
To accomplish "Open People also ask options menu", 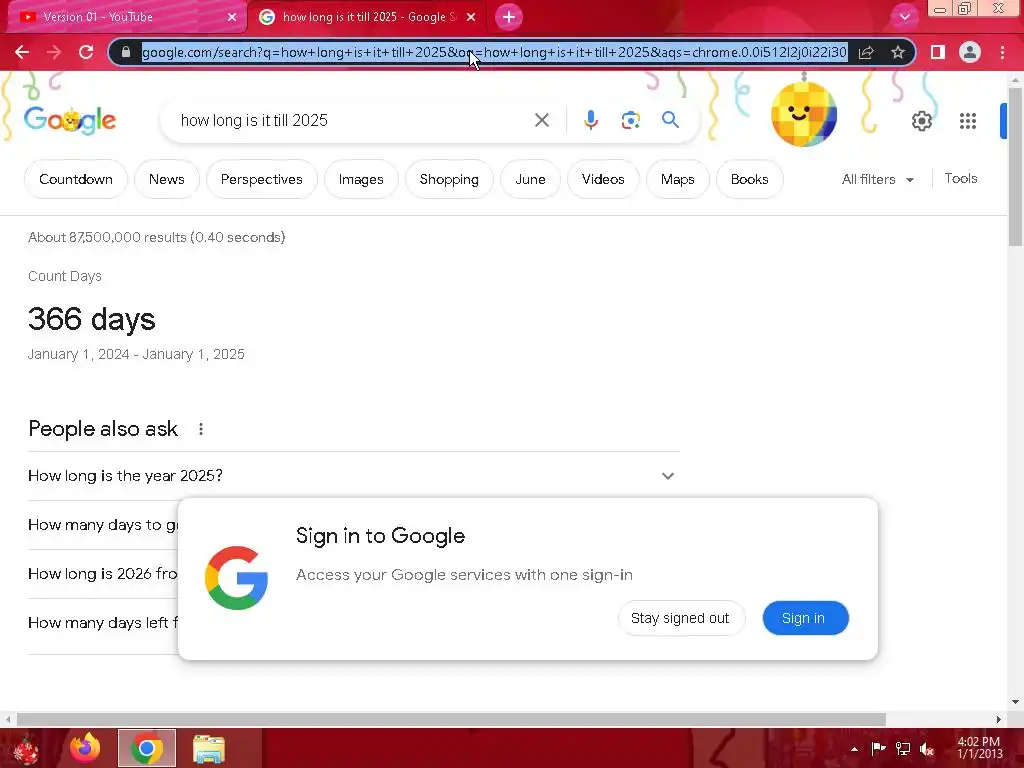I will 201,429.
